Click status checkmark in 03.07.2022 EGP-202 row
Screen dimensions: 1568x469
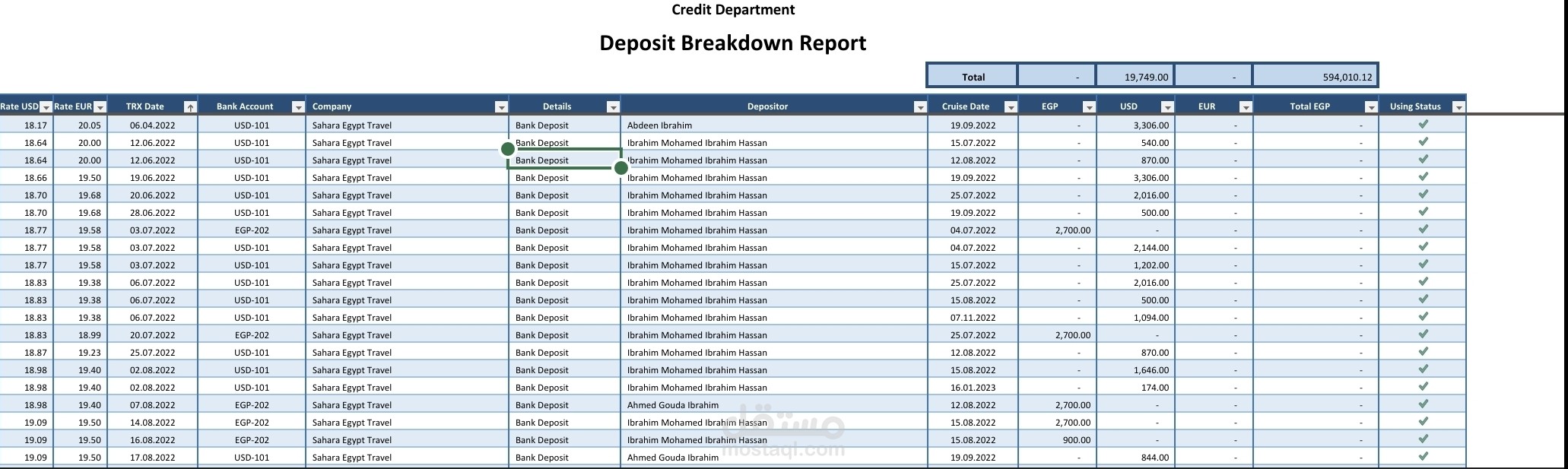(x=1423, y=229)
